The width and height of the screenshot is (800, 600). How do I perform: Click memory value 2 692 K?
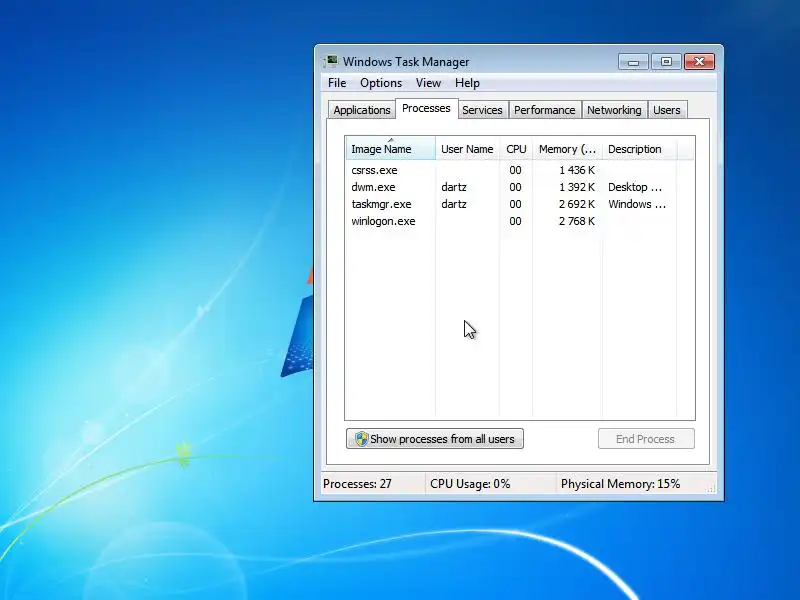577,204
